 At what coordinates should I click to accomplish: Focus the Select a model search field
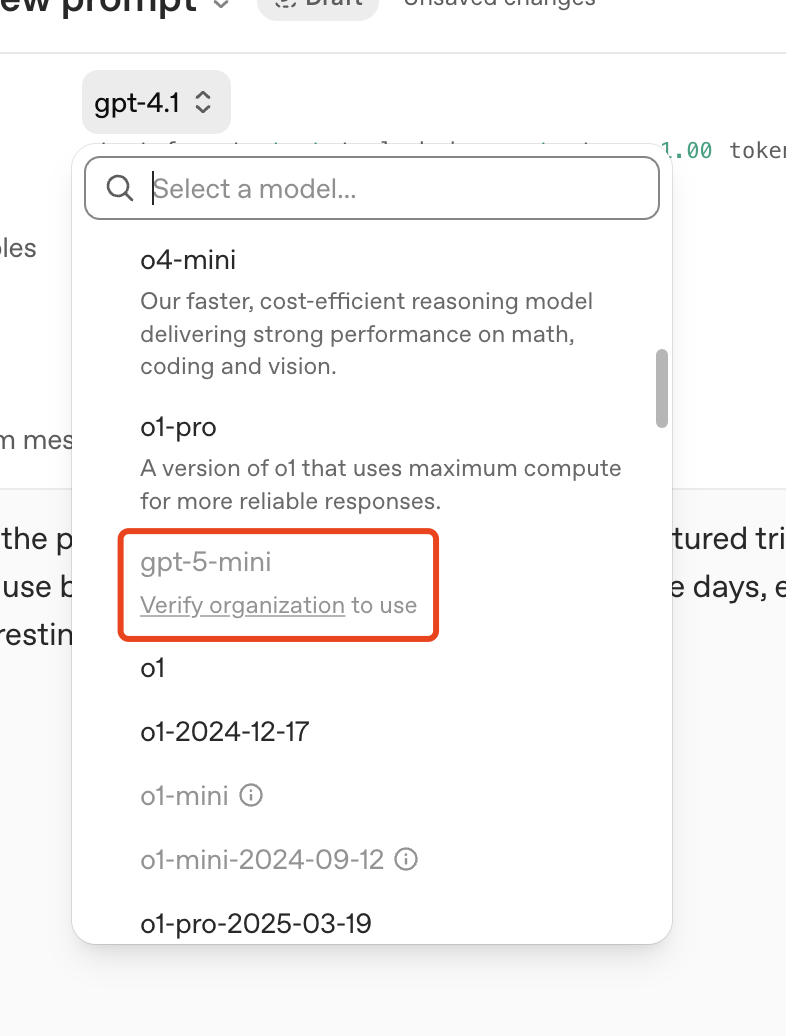372,188
